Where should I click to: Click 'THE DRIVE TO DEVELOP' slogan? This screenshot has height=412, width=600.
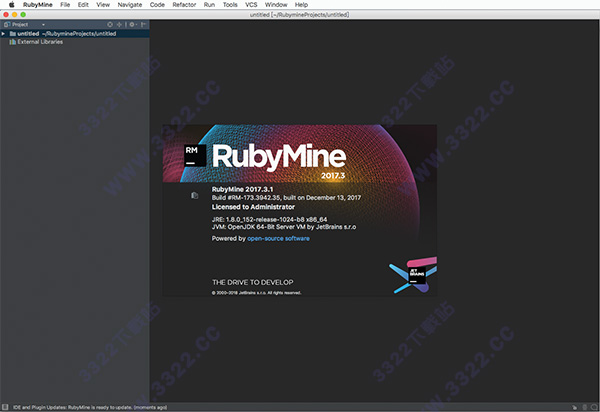[253, 282]
